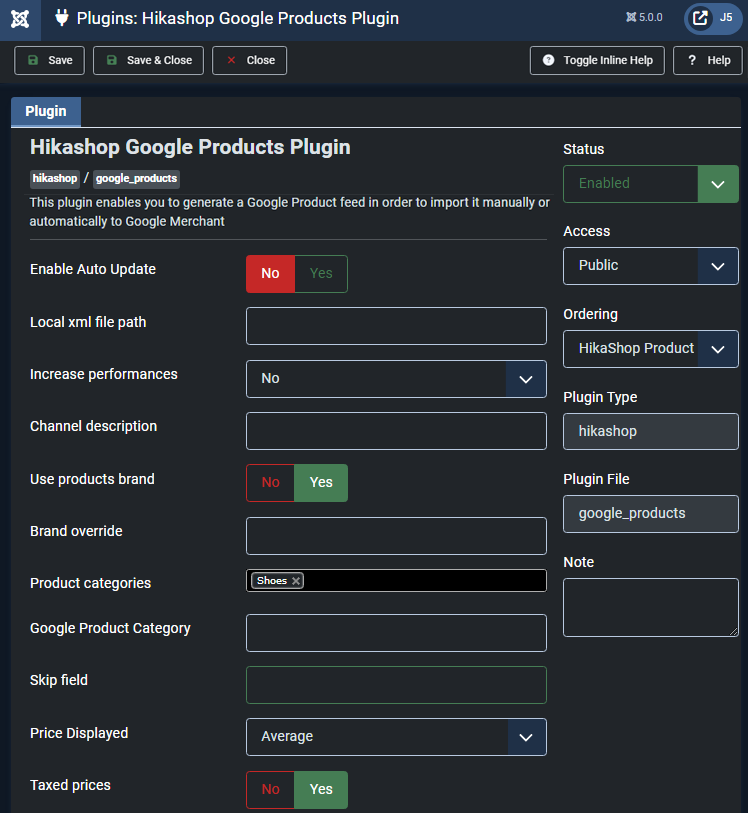Open the Ordering HikaShop Product dropdown

pyautogui.click(x=651, y=349)
